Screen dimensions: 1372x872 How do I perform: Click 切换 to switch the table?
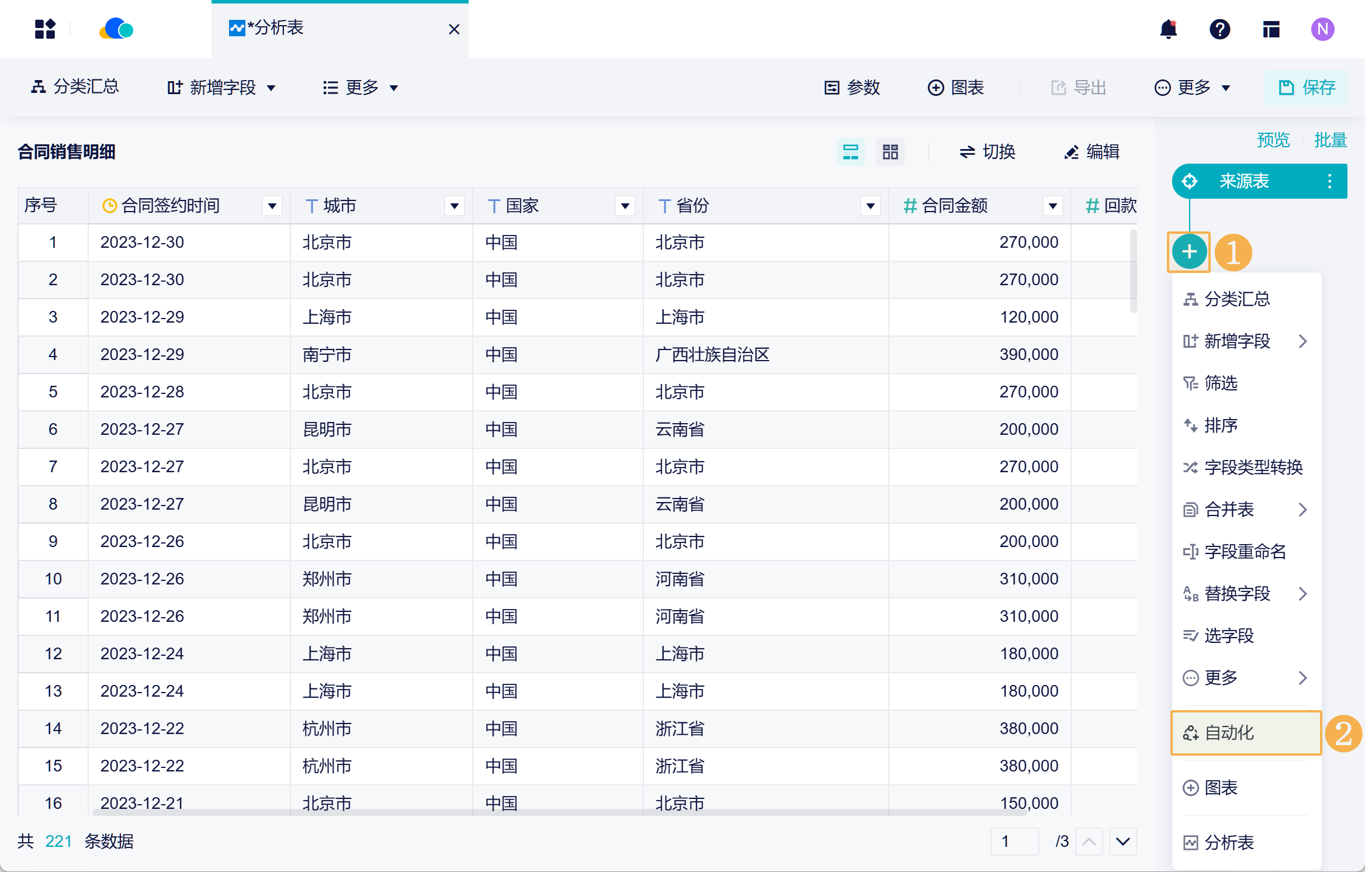[988, 152]
